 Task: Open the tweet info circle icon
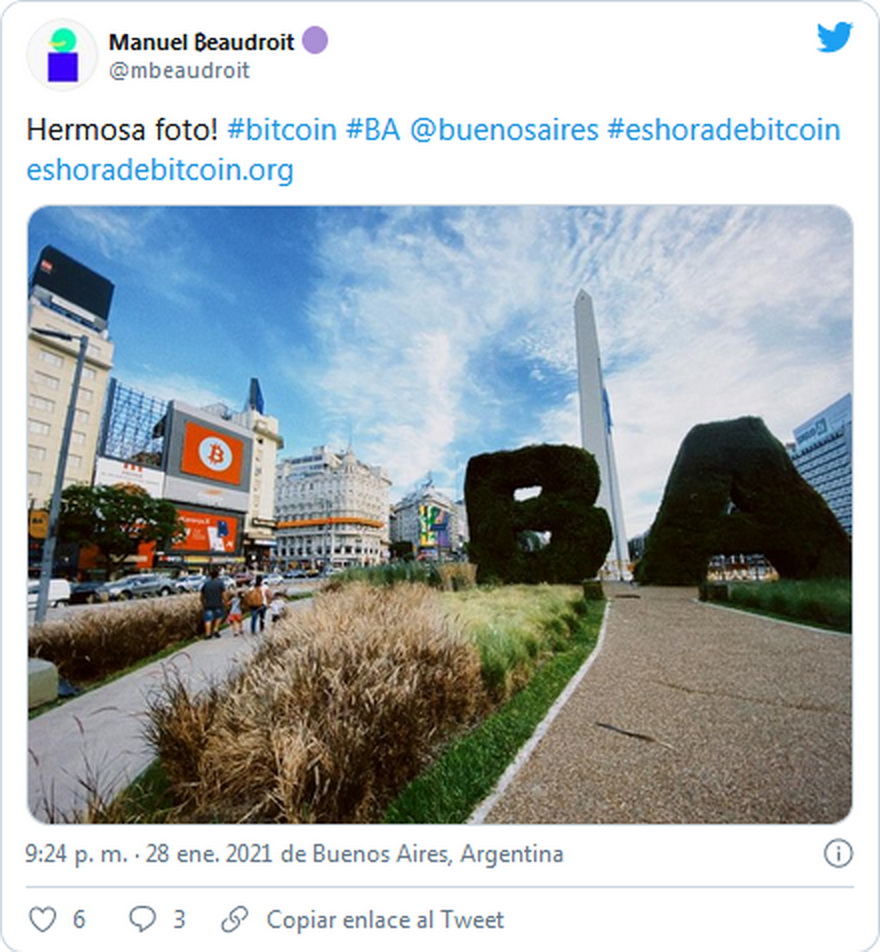838,854
